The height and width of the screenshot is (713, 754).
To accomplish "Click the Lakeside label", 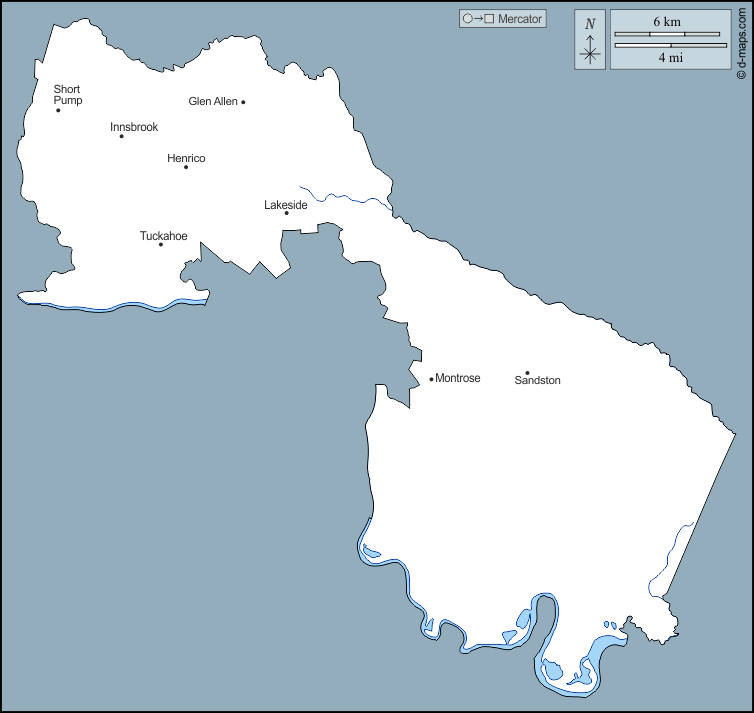I will [286, 205].
